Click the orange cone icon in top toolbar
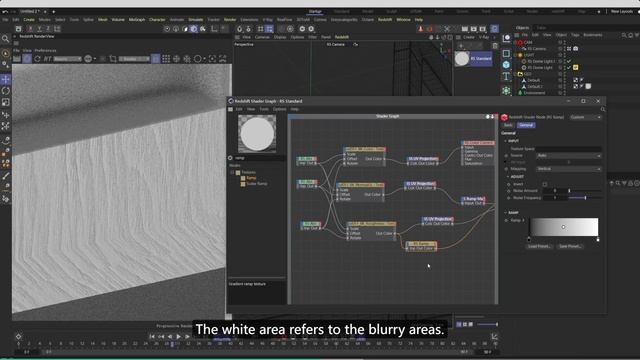 pos(421,29)
